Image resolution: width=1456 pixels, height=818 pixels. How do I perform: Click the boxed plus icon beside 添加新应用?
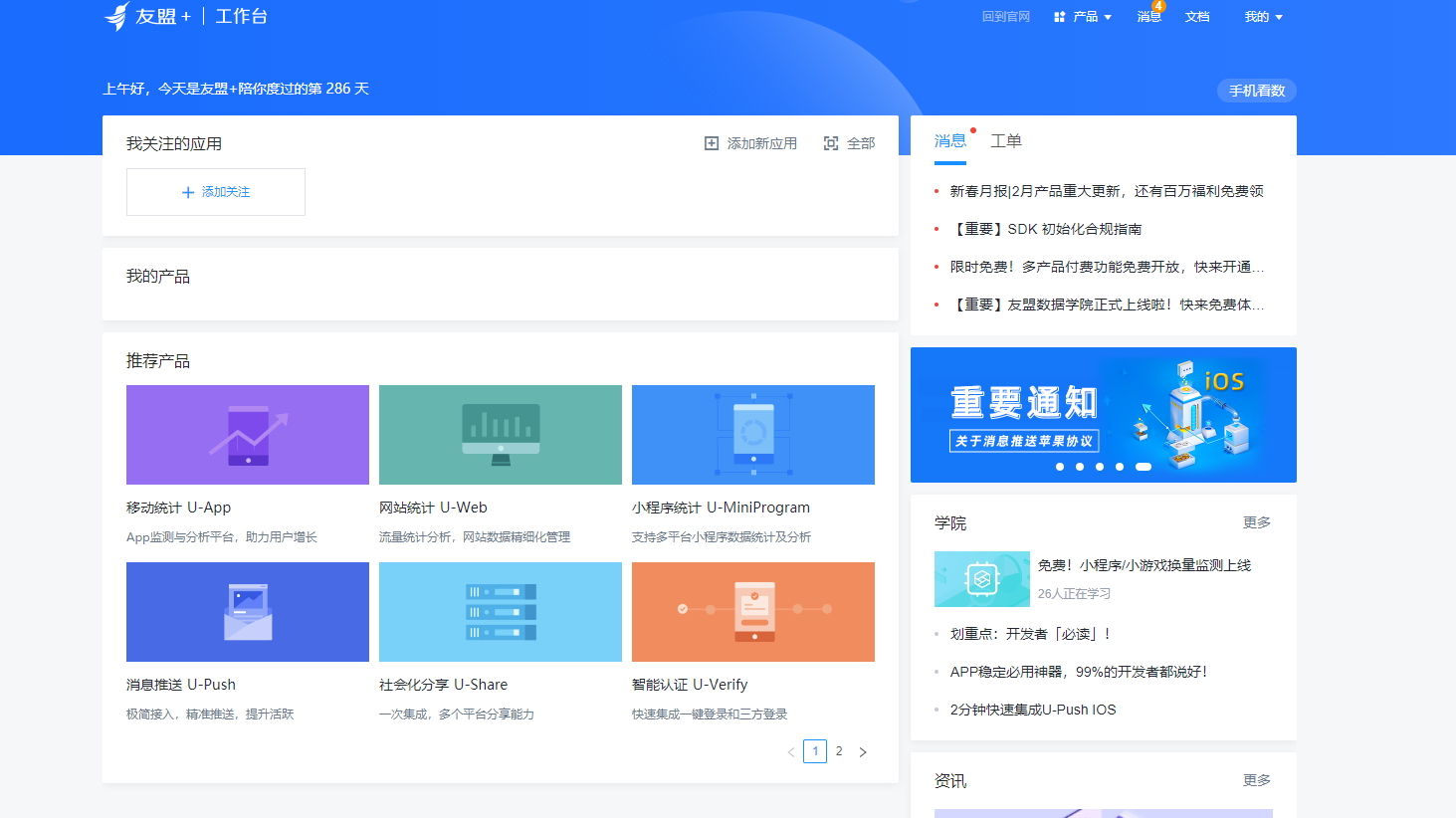coord(710,142)
